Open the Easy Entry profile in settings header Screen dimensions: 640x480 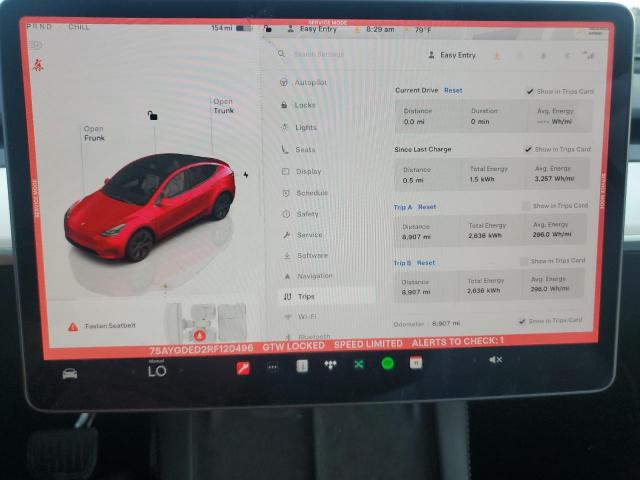pos(452,55)
